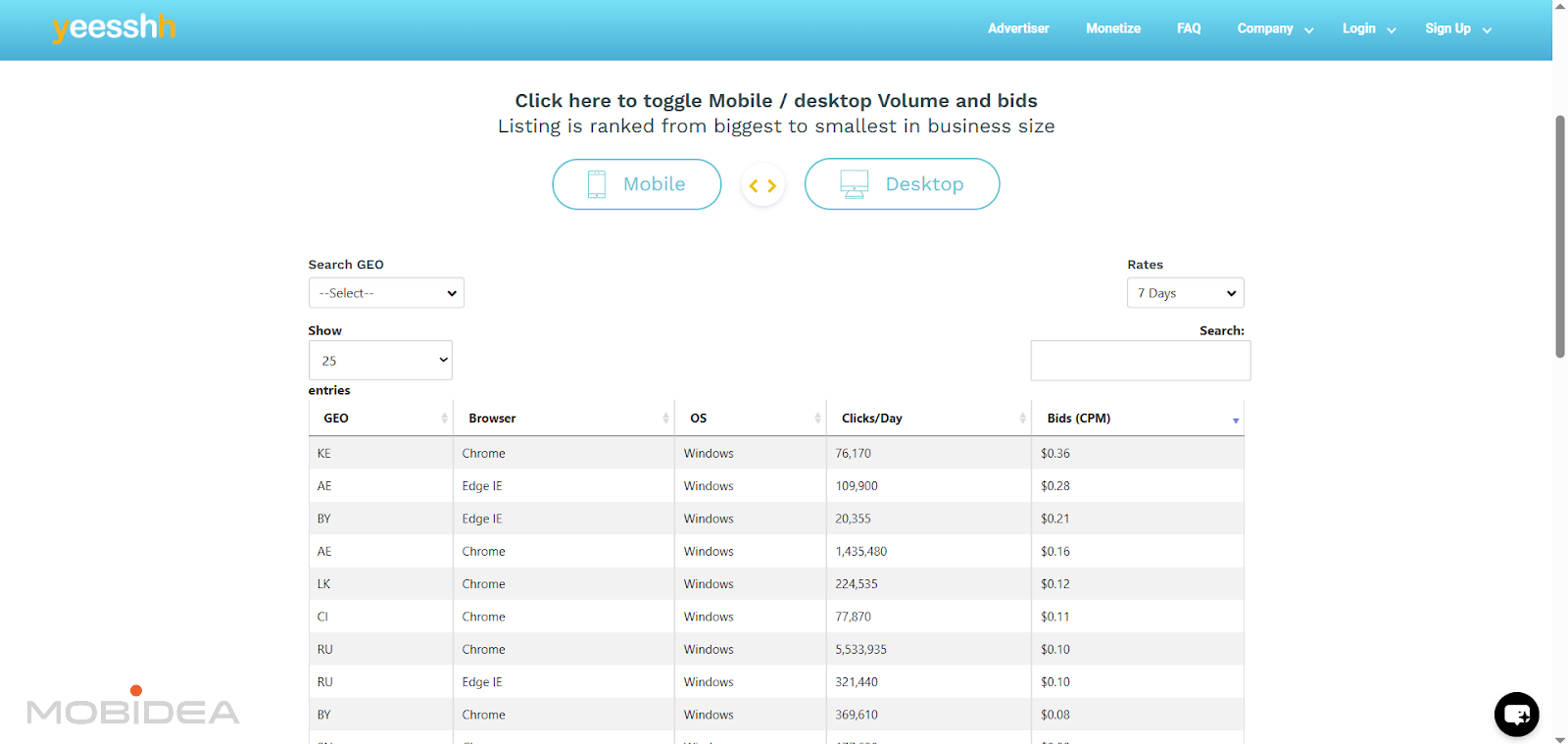
Task: Open the Rates 7 Days dropdown
Action: (1185, 293)
